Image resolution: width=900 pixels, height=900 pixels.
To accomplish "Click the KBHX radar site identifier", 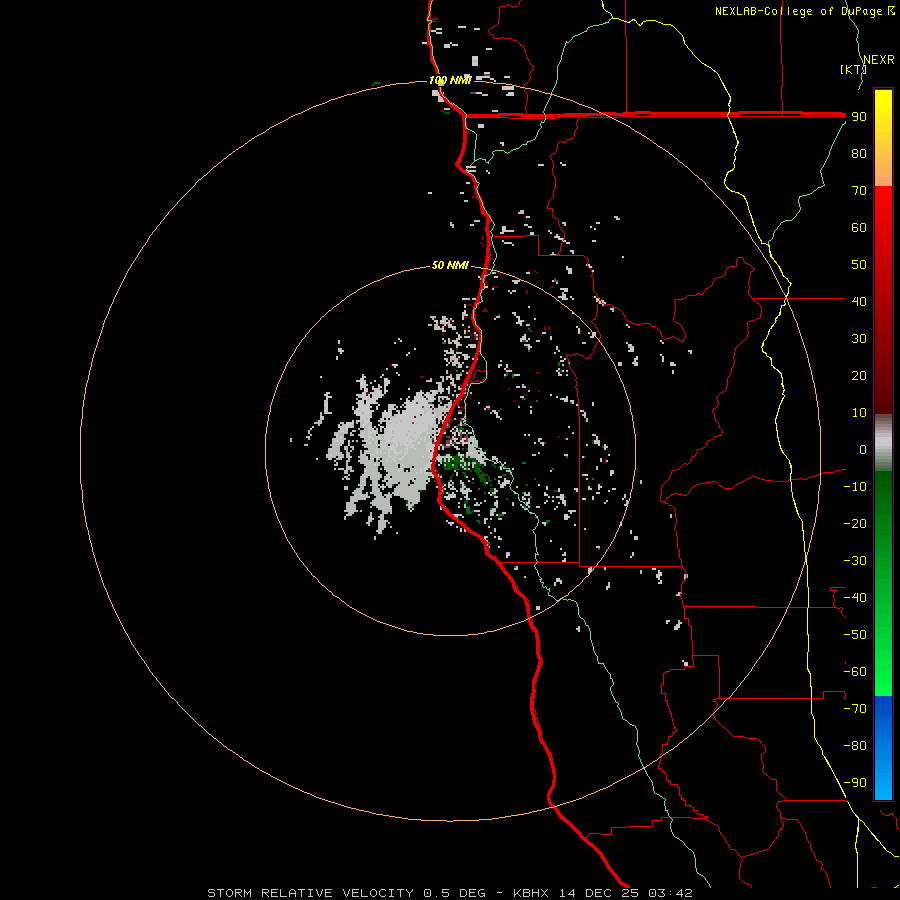I will (x=530, y=893).
